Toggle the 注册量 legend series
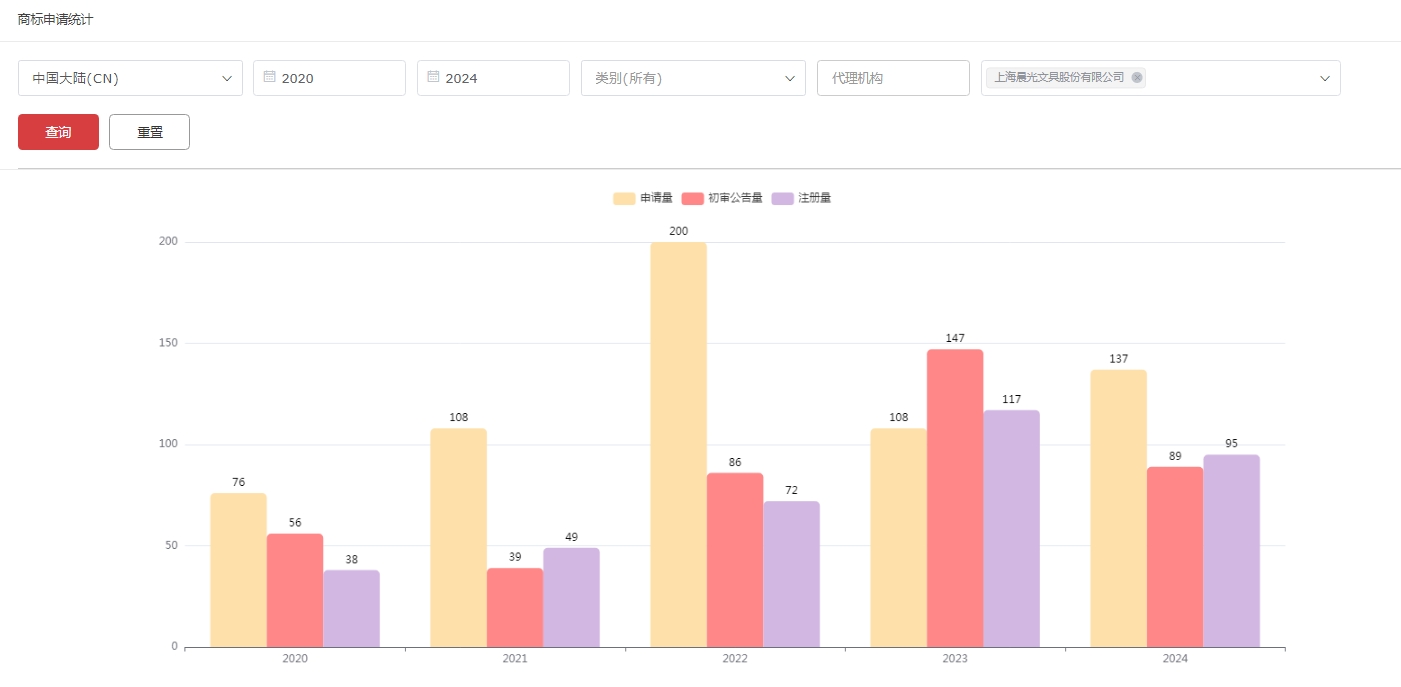This screenshot has width=1401, height=687. [802, 198]
